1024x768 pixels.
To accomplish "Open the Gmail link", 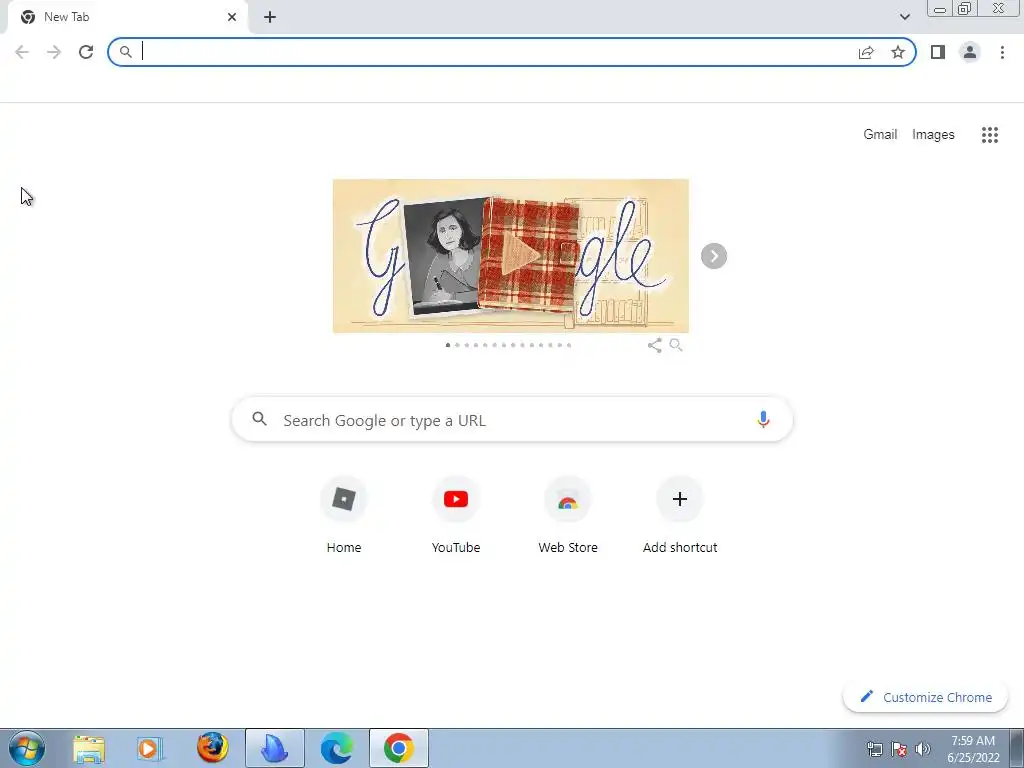I will coord(880,135).
